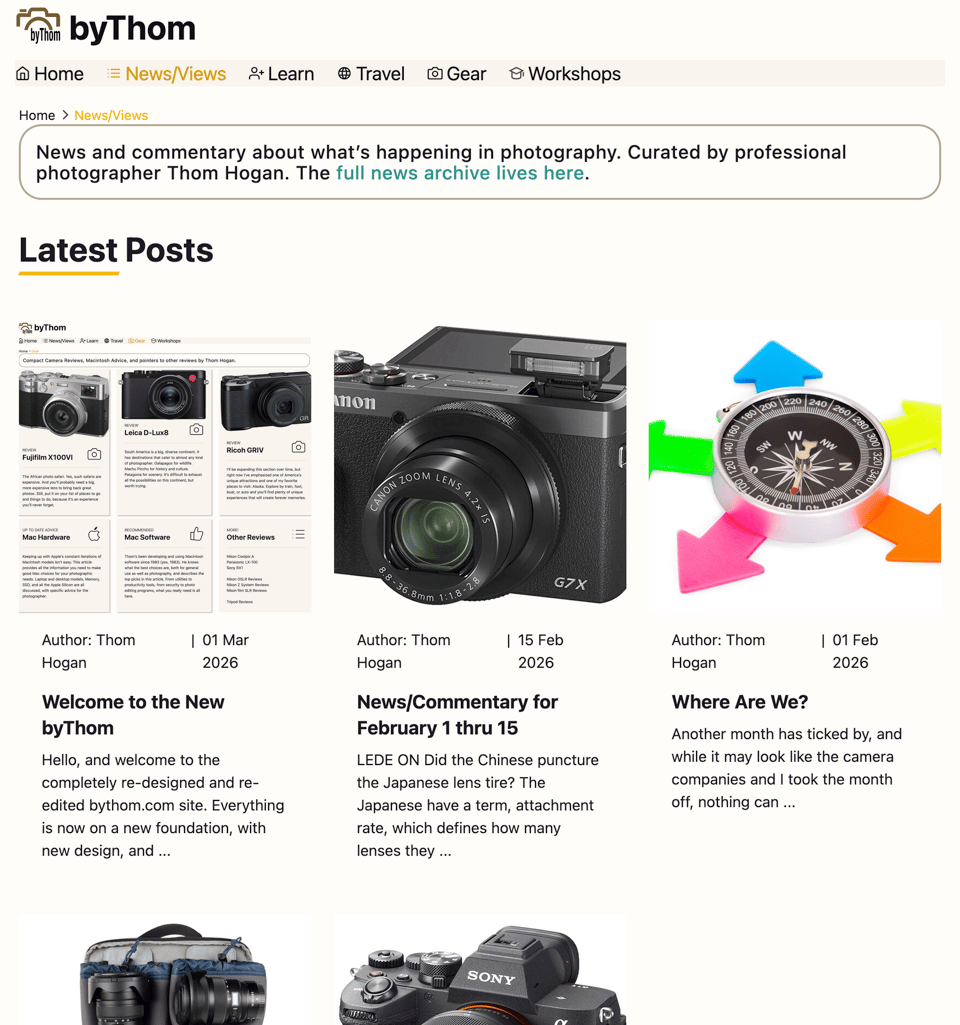Open the Welcome to the New byThom post
This screenshot has height=1025, width=960.
click(x=133, y=714)
